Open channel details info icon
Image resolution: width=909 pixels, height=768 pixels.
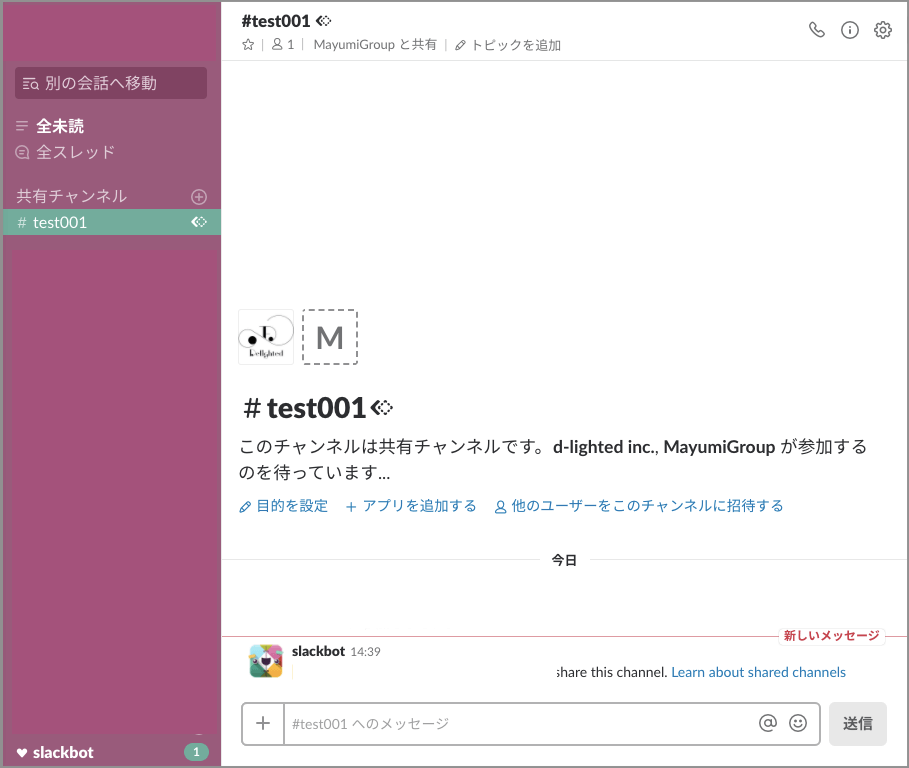point(850,30)
